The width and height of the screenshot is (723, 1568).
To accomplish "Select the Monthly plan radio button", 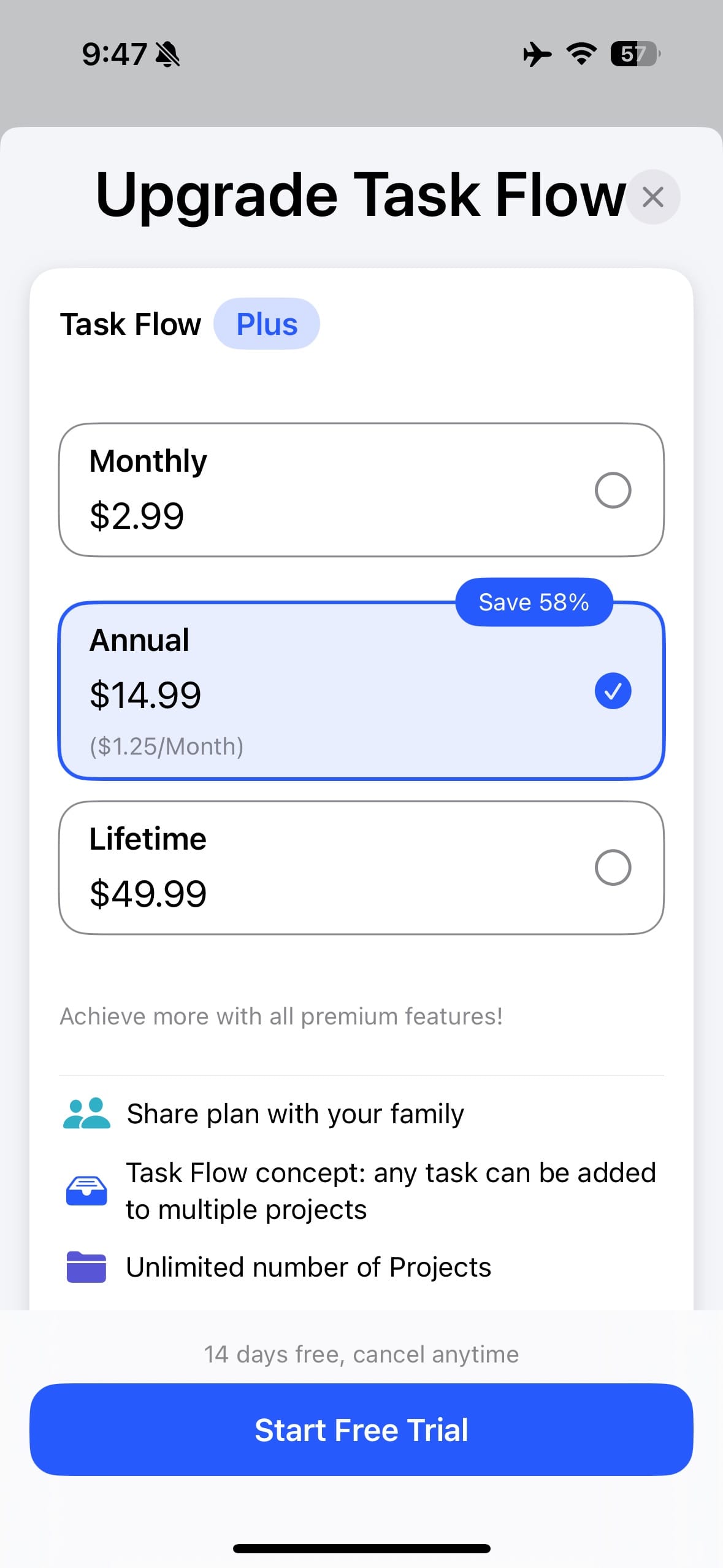I will pyautogui.click(x=613, y=490).
